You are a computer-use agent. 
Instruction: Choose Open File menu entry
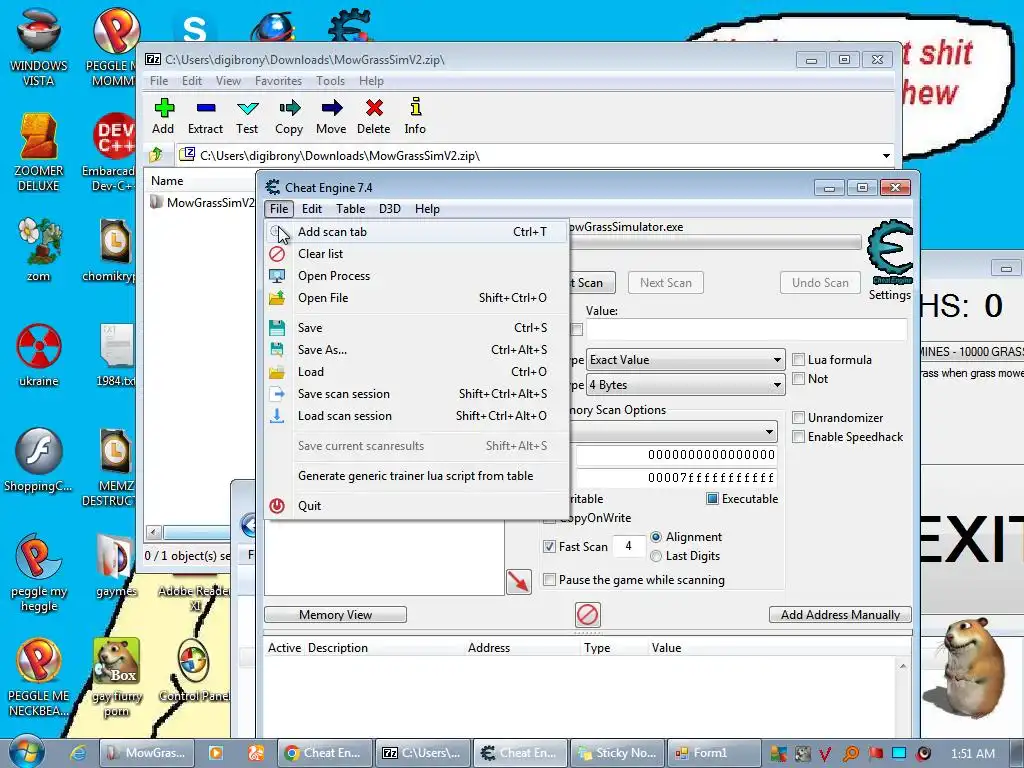click(x=416, y=298)
